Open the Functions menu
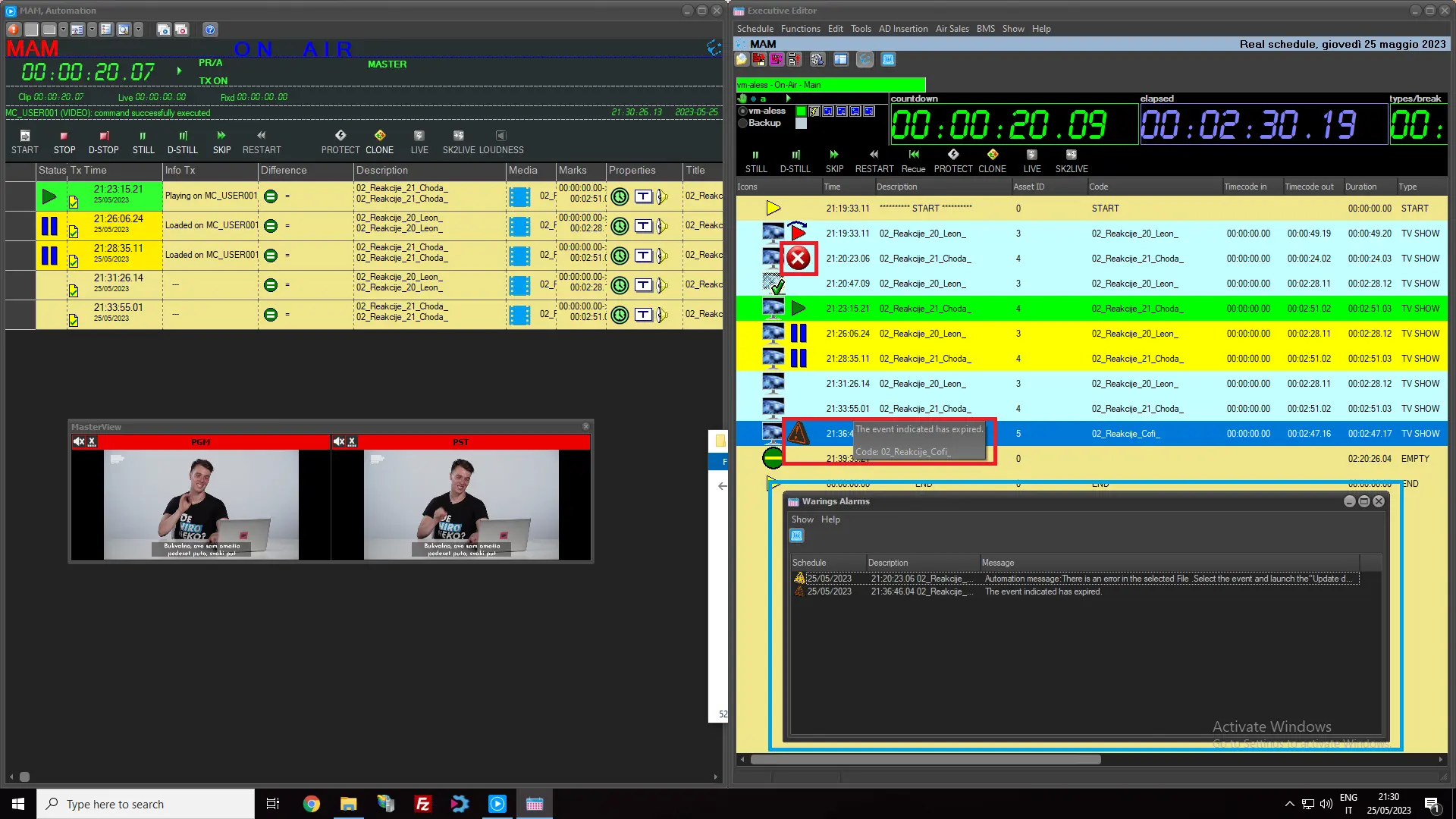This screenshot has height=819, width=1456. pyautogui.click(x=800, y=29)
